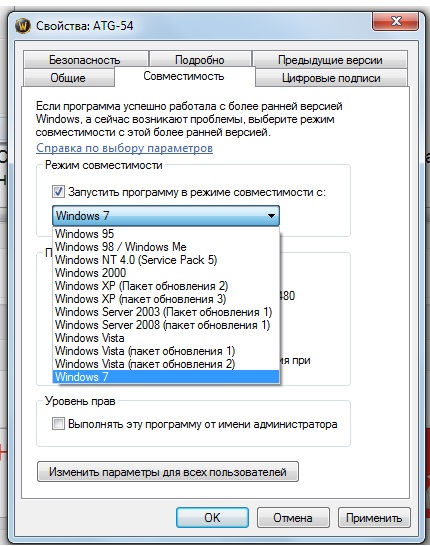Collapse the Windows 7 compatibility dropdown
This screenshot has height=546, width=430.
tap(166, 216)
